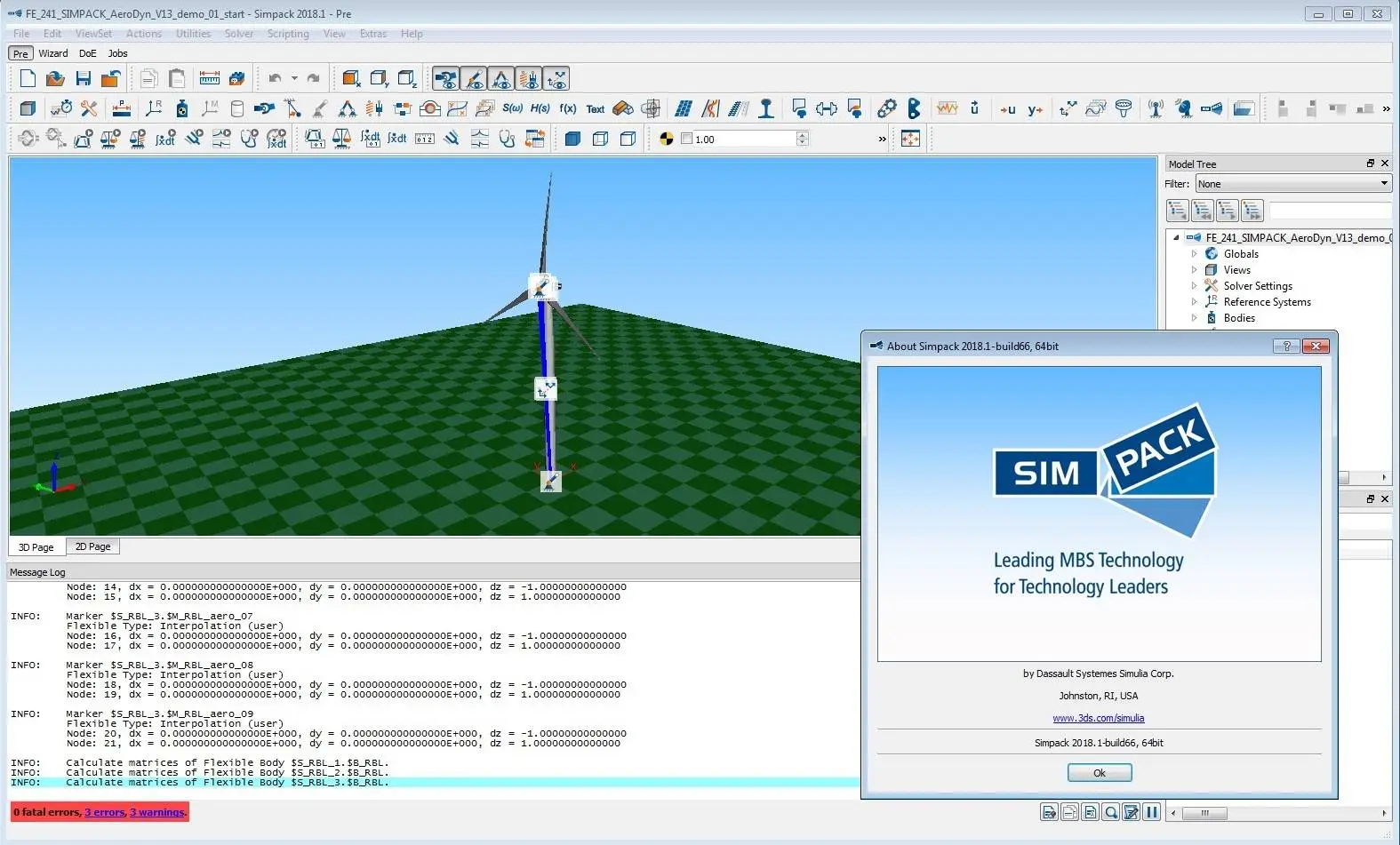Viewport: 1400px width, 845px height.
Task: Click the S(ω) toolbar icon
Action: pyautogui.click(x=513, y=108)
